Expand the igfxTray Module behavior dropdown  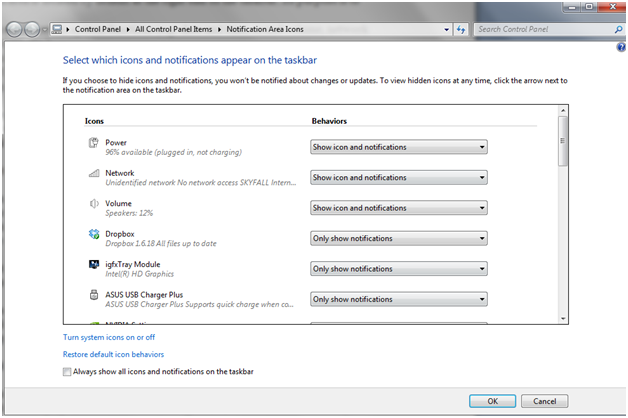(398, 269)
